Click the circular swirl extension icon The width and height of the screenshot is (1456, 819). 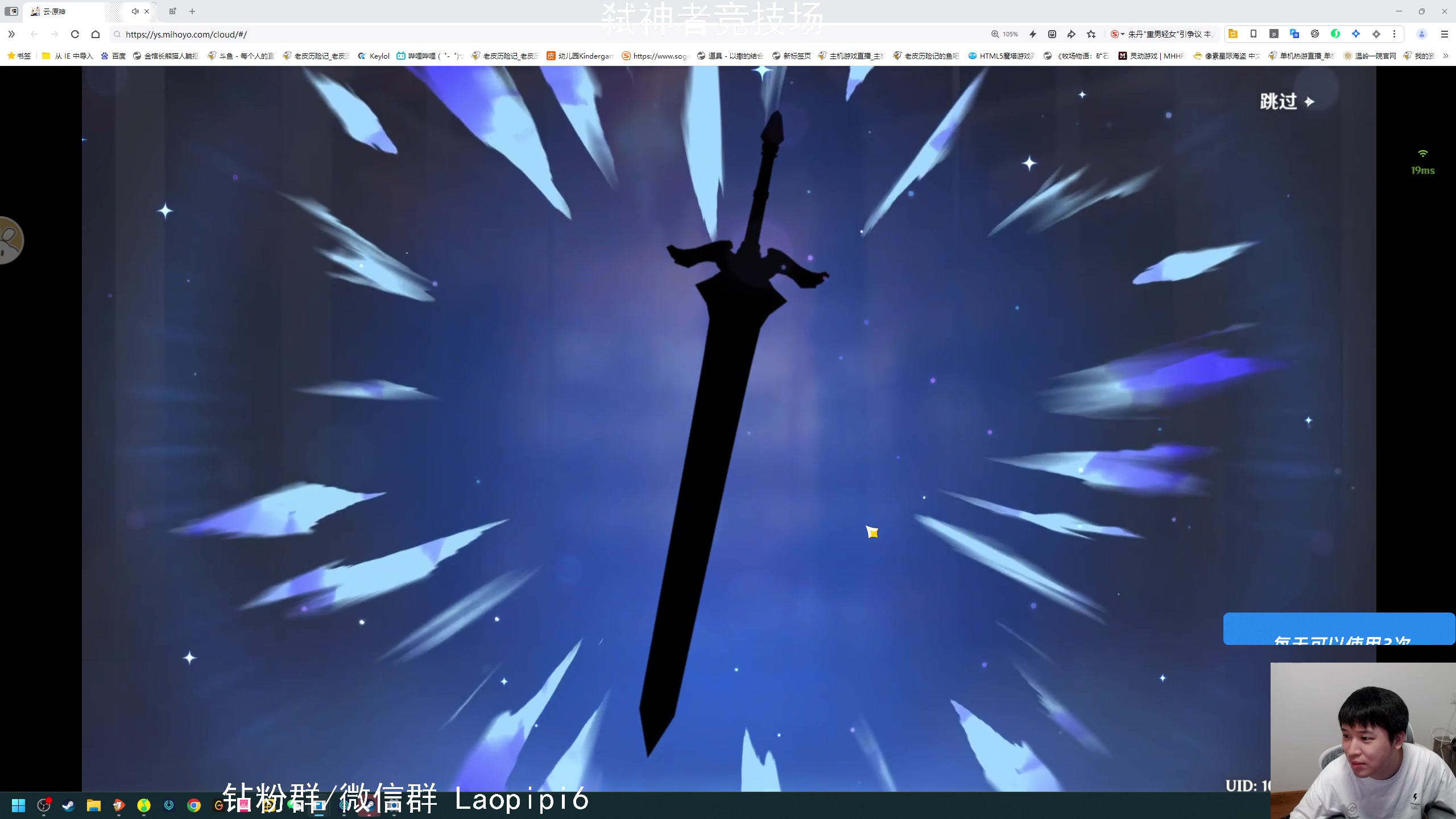coord(1315,34)
